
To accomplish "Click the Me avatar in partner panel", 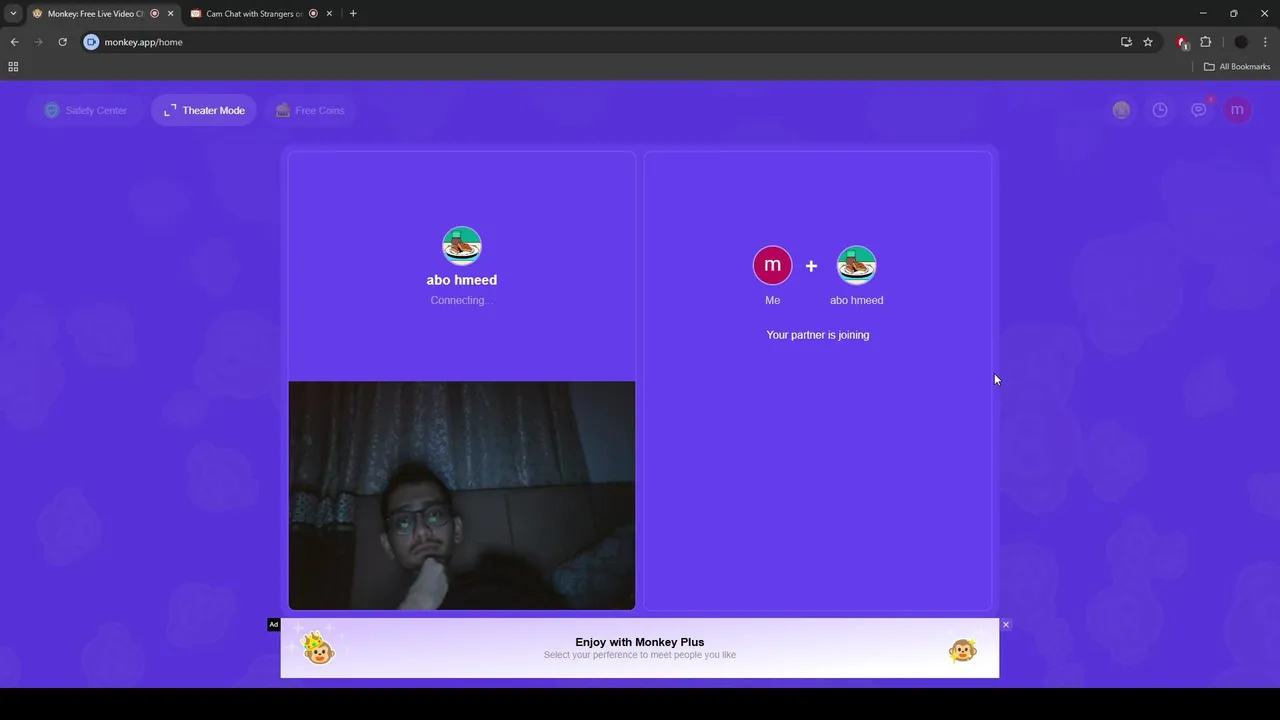I will [772, 265].
